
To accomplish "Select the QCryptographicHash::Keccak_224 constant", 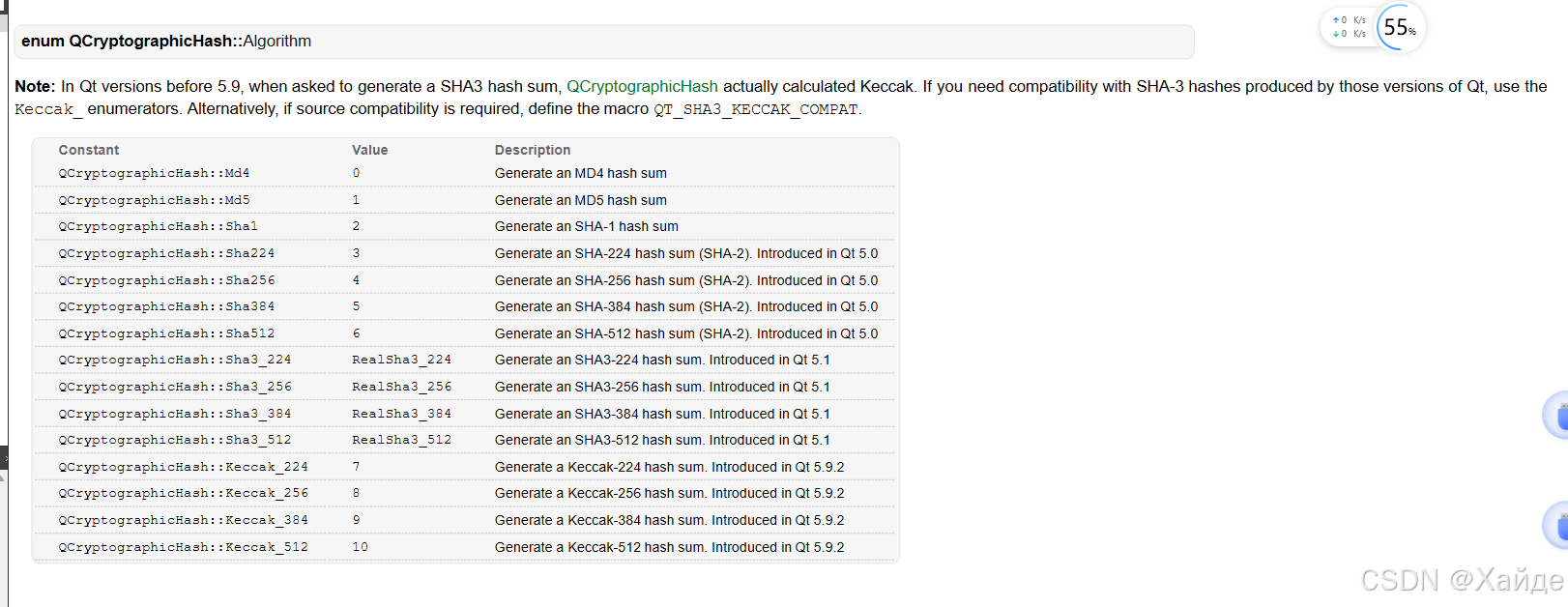I will [x=184, y=467].
